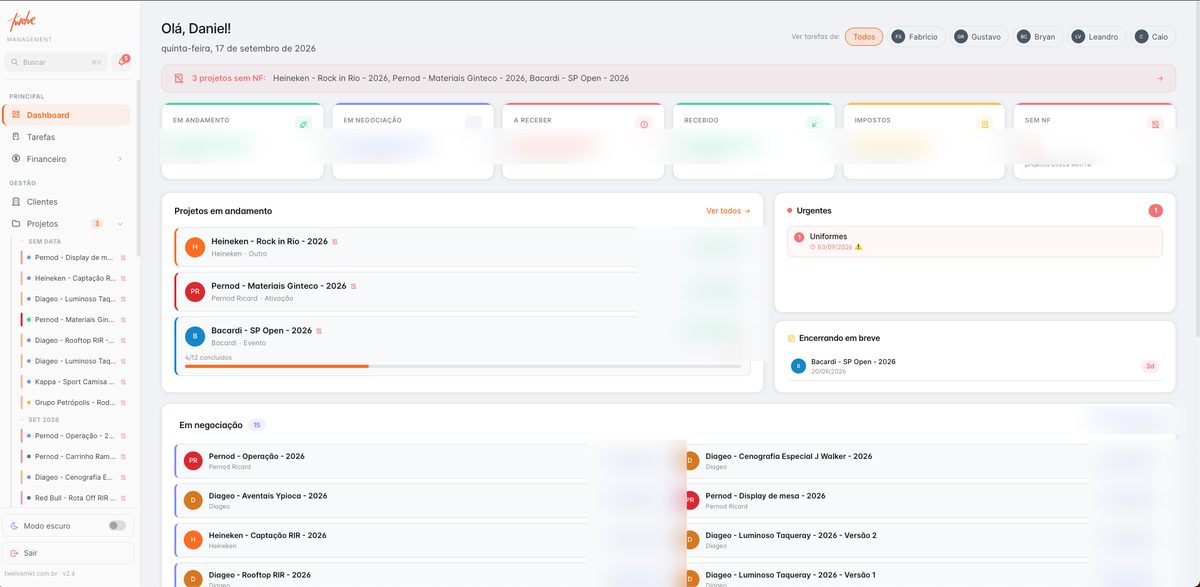Viewport: 1200px width, 587px height.
Task: Click the Sem NF card icon
Action: [x=1155, y=124]
